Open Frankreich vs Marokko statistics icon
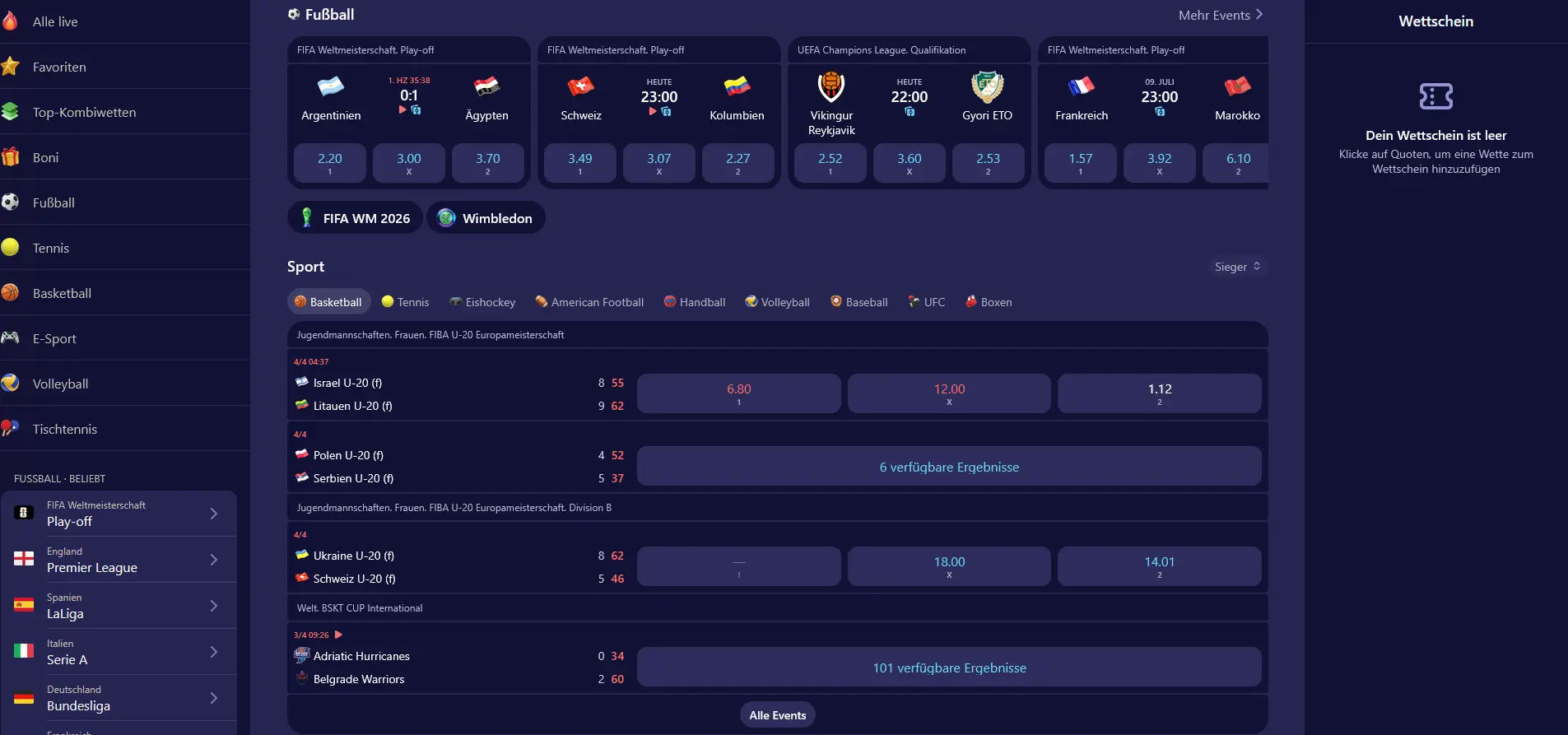This screenshot has height=735, width=1568. click(x=1160, y=111)
